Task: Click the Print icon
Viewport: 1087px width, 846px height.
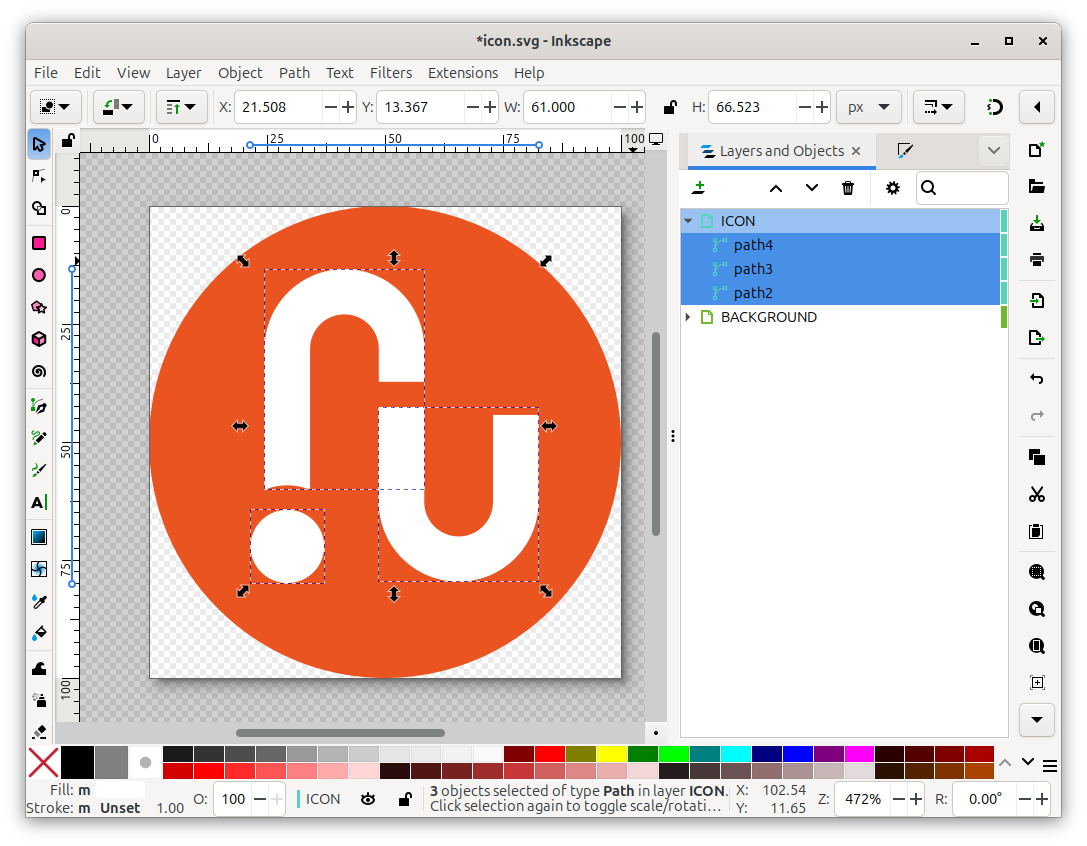Action: point(1036,260)
